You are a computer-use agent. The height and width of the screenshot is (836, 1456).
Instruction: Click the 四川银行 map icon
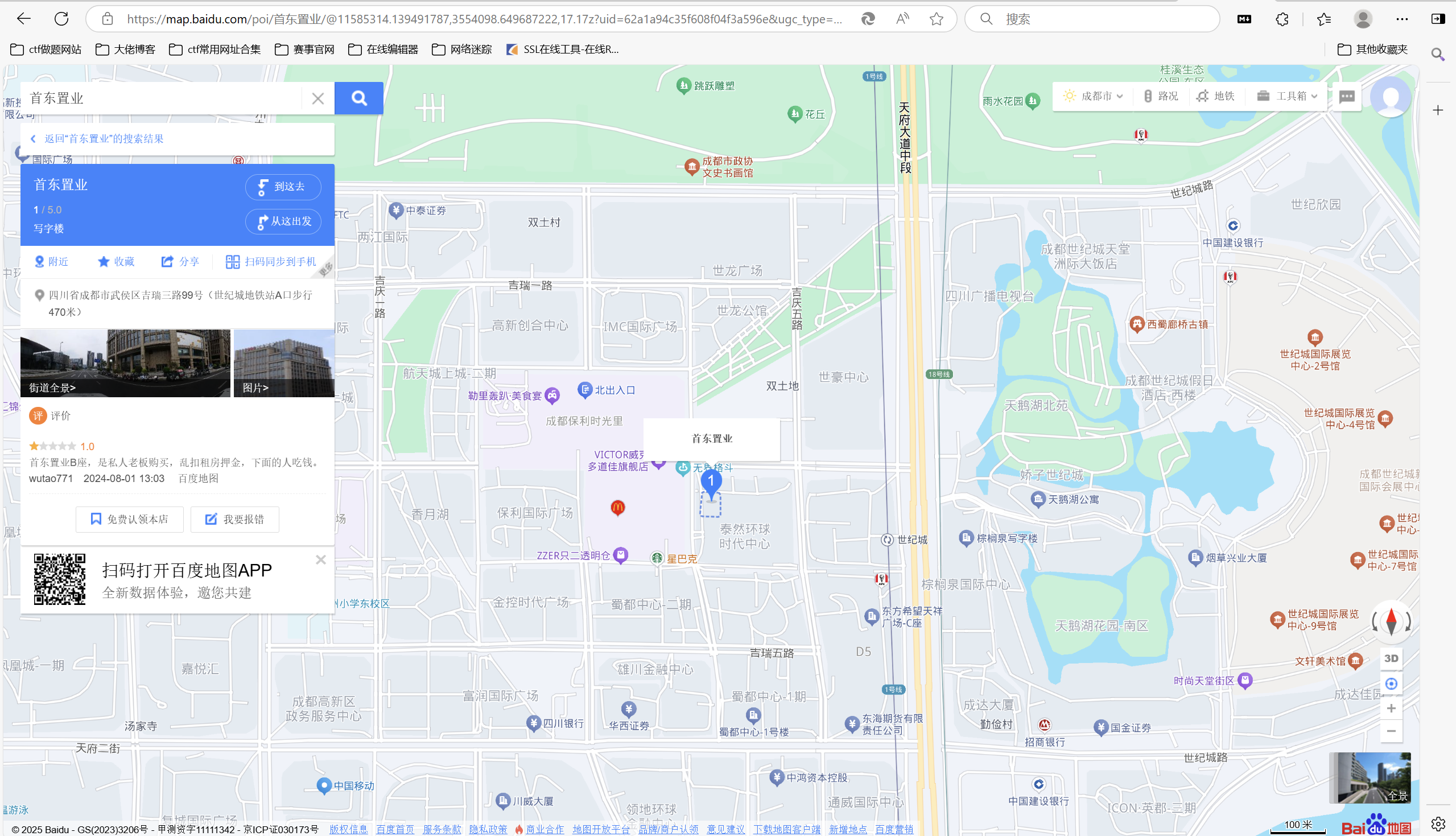pyautogui.click(x=534, y=723)
